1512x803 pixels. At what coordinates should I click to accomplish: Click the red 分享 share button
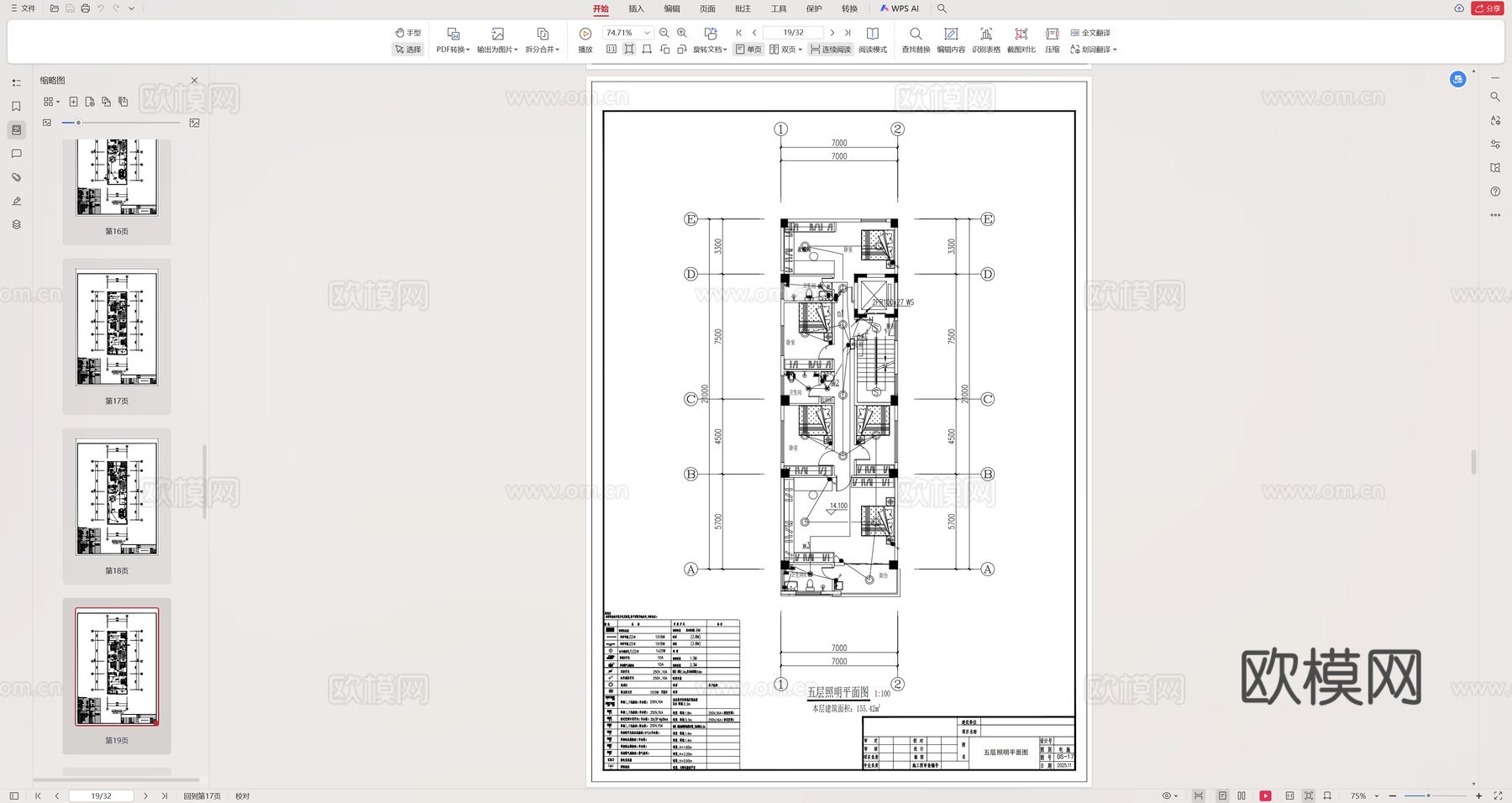[x=1488, y=8]
